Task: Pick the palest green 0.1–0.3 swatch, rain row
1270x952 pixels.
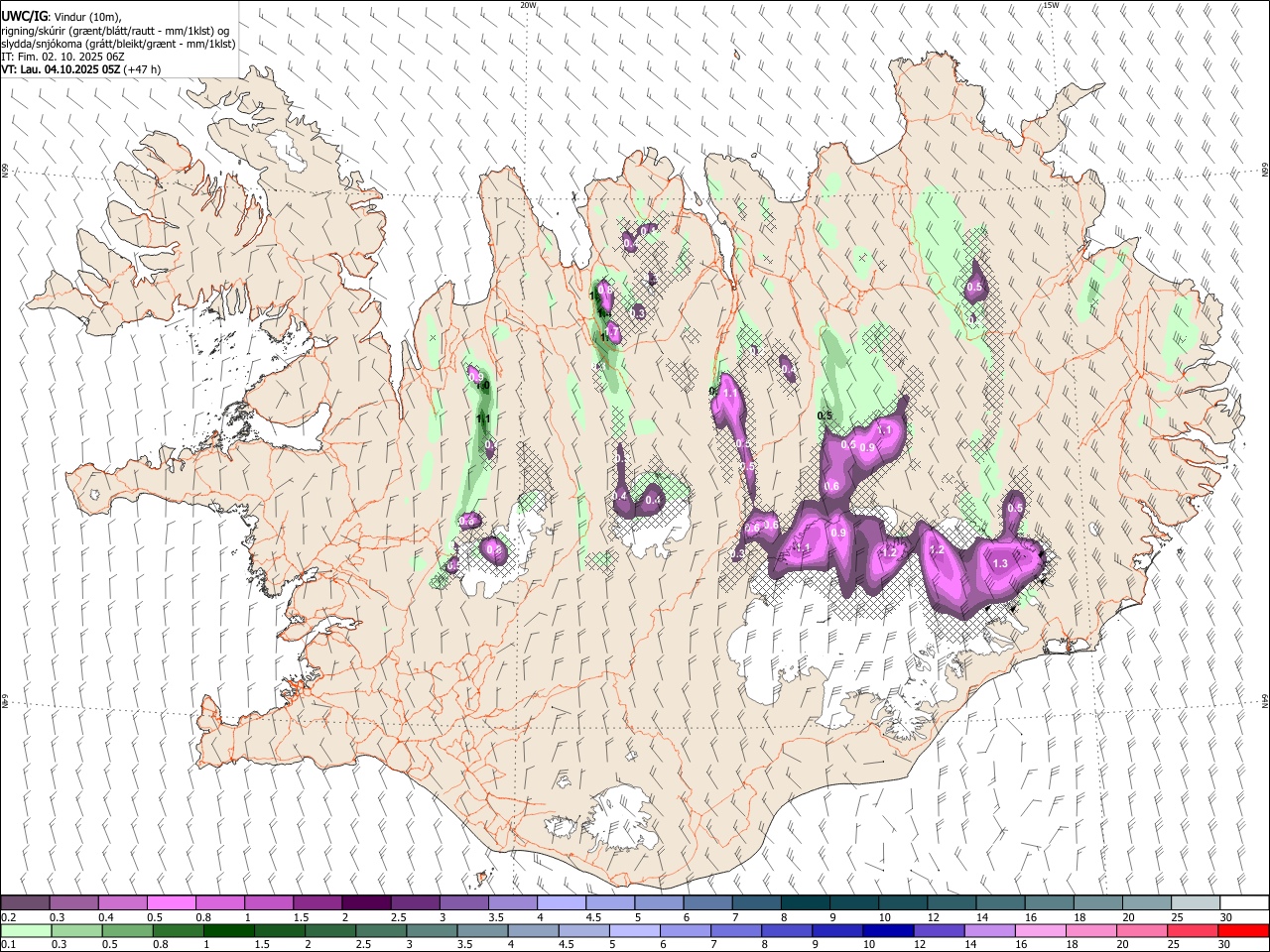Action: click(x=27, y=930)
